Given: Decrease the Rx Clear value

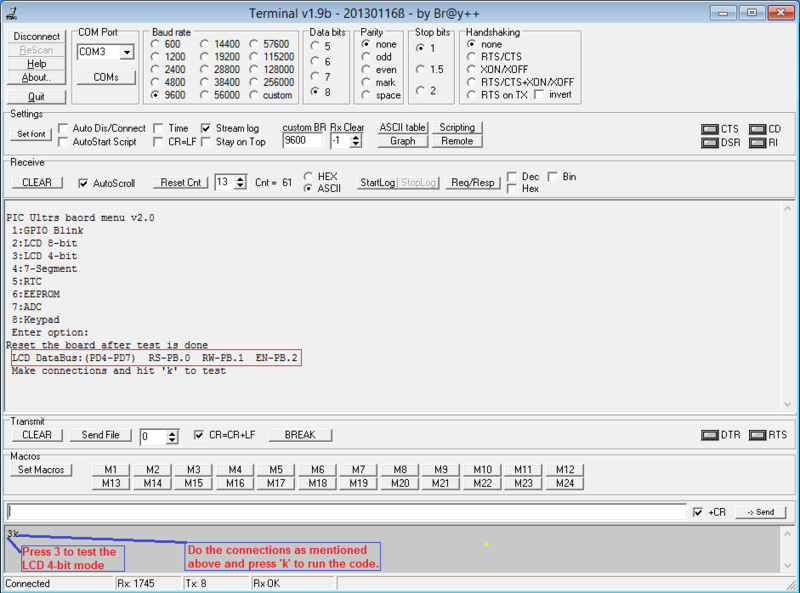Looking at the screenshot, I should 356,144.
